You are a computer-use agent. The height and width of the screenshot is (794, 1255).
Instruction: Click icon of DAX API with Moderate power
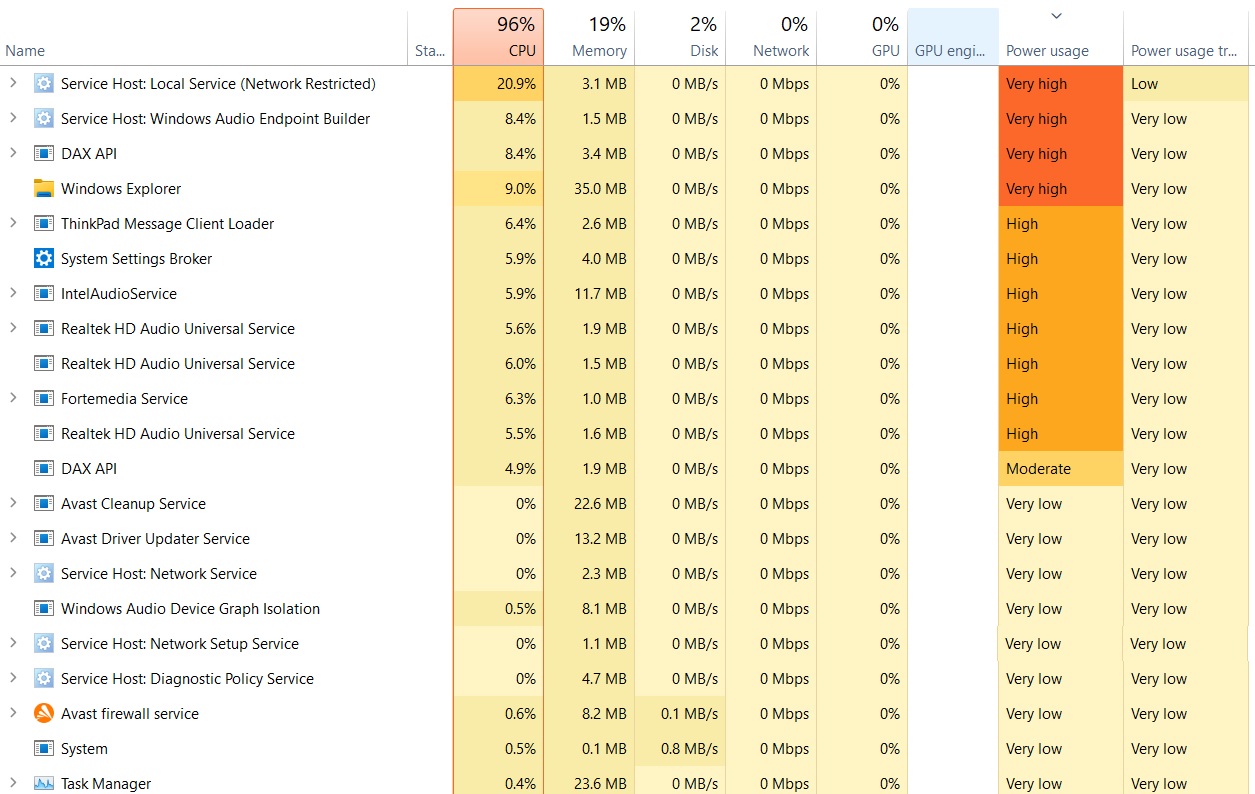point(43,469)
